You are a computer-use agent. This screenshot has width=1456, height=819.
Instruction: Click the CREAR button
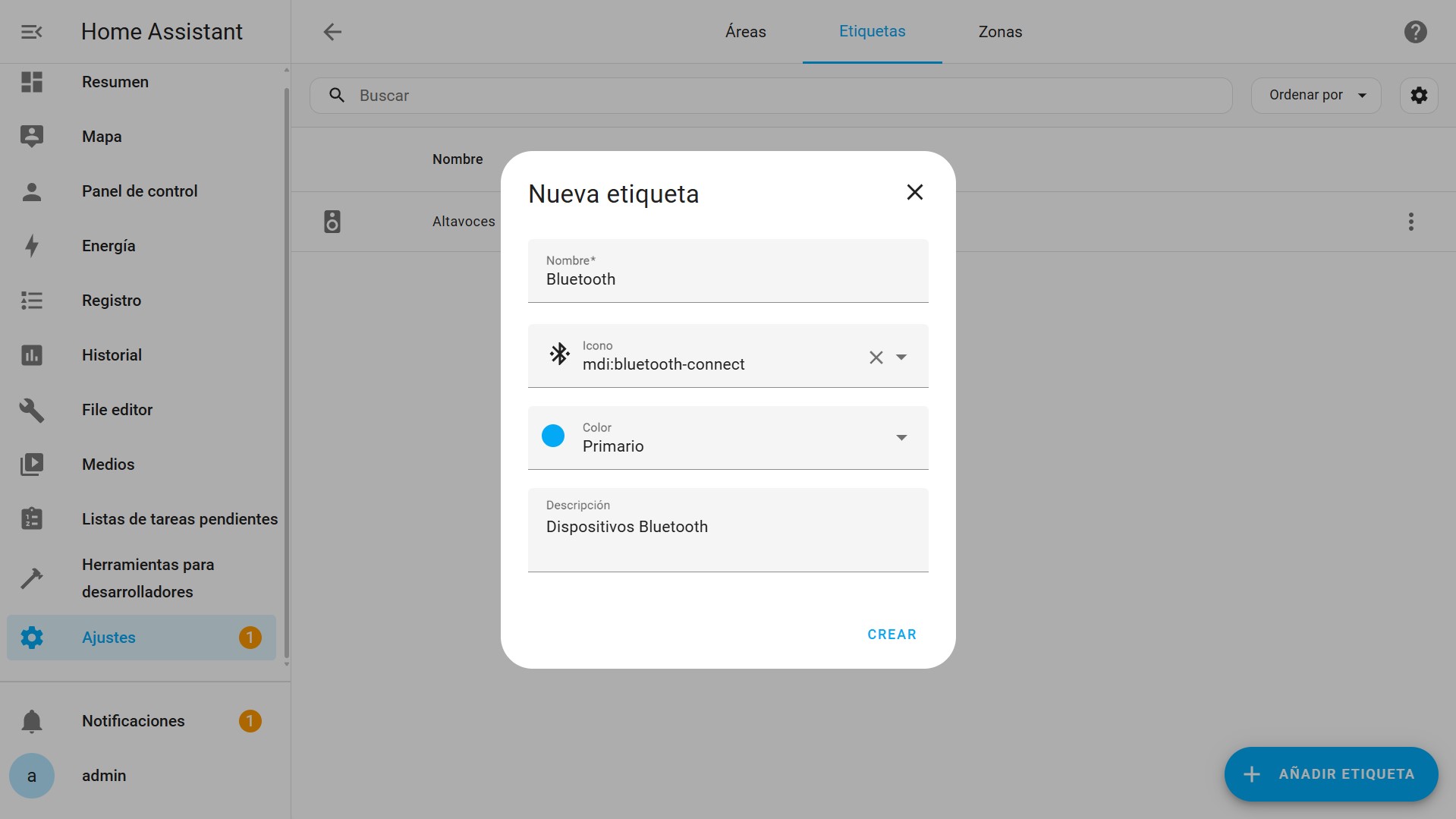(892, 634)
